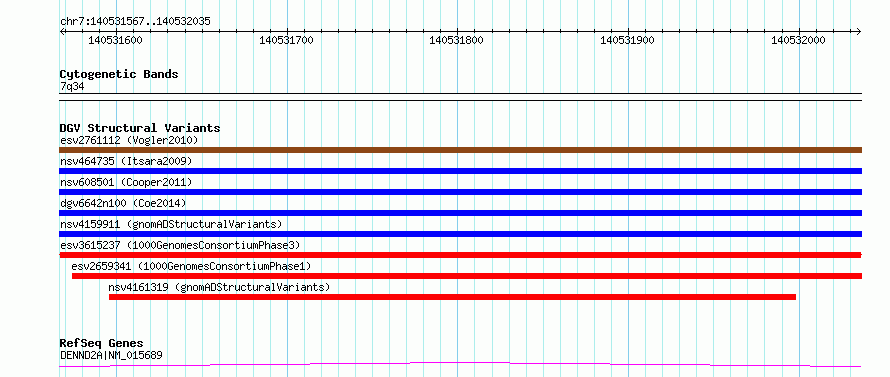Open the esv3615237 1000GenomesConsortiumPhase3 label
Viewport: 890px width, 377px height.
180,245
